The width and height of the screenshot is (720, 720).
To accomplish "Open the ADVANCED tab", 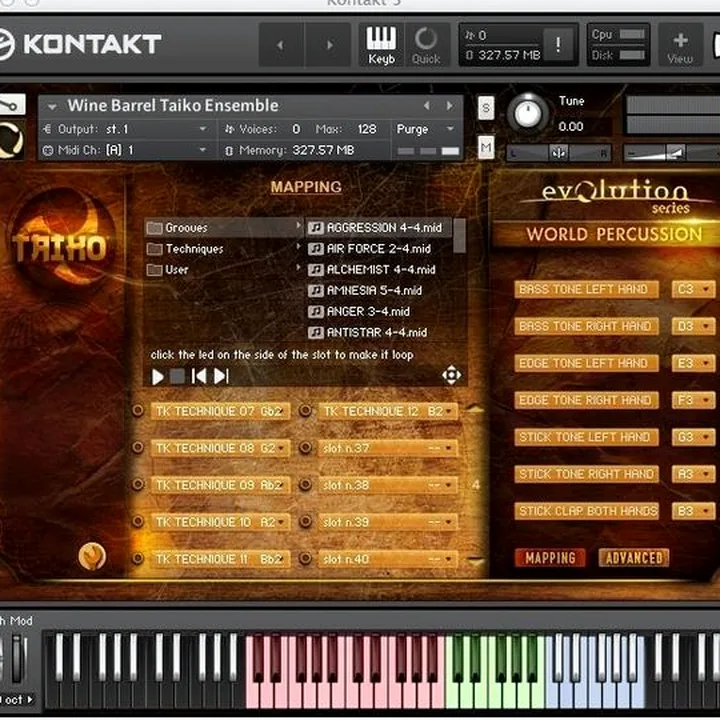I will click(x=634, y=558).
